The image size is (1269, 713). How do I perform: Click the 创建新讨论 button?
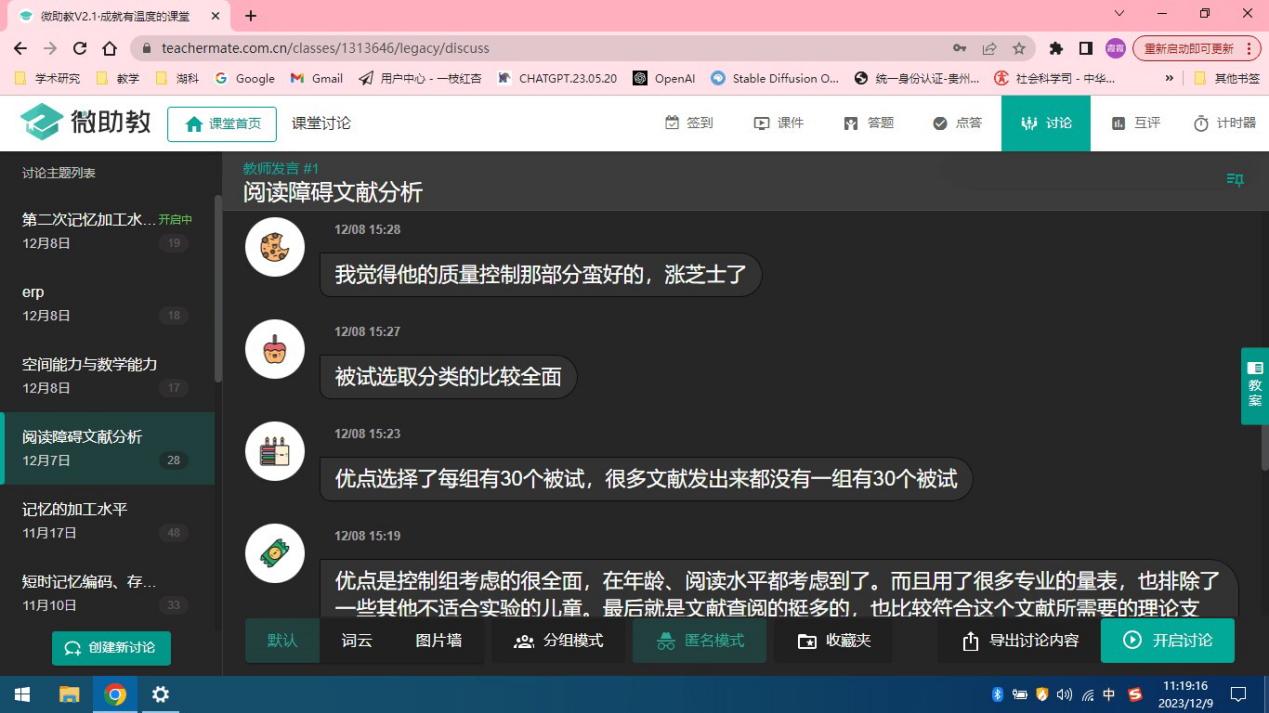pos(111,648)
